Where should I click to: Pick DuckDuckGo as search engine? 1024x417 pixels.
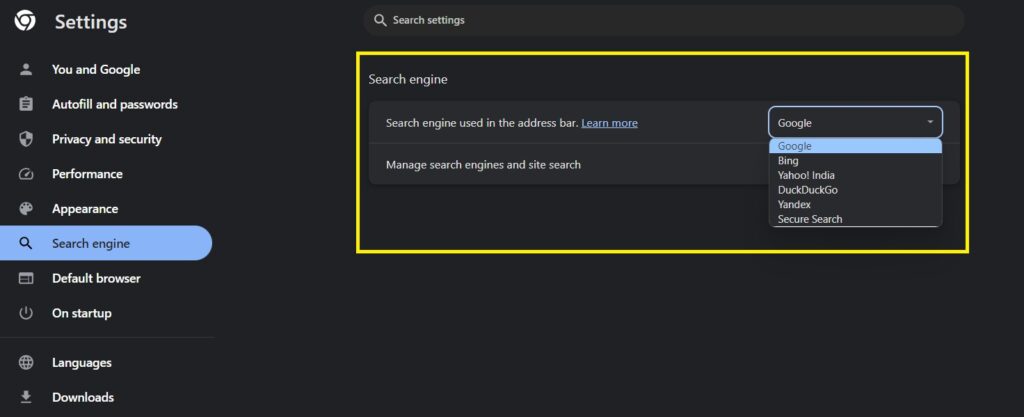point(856,190)
